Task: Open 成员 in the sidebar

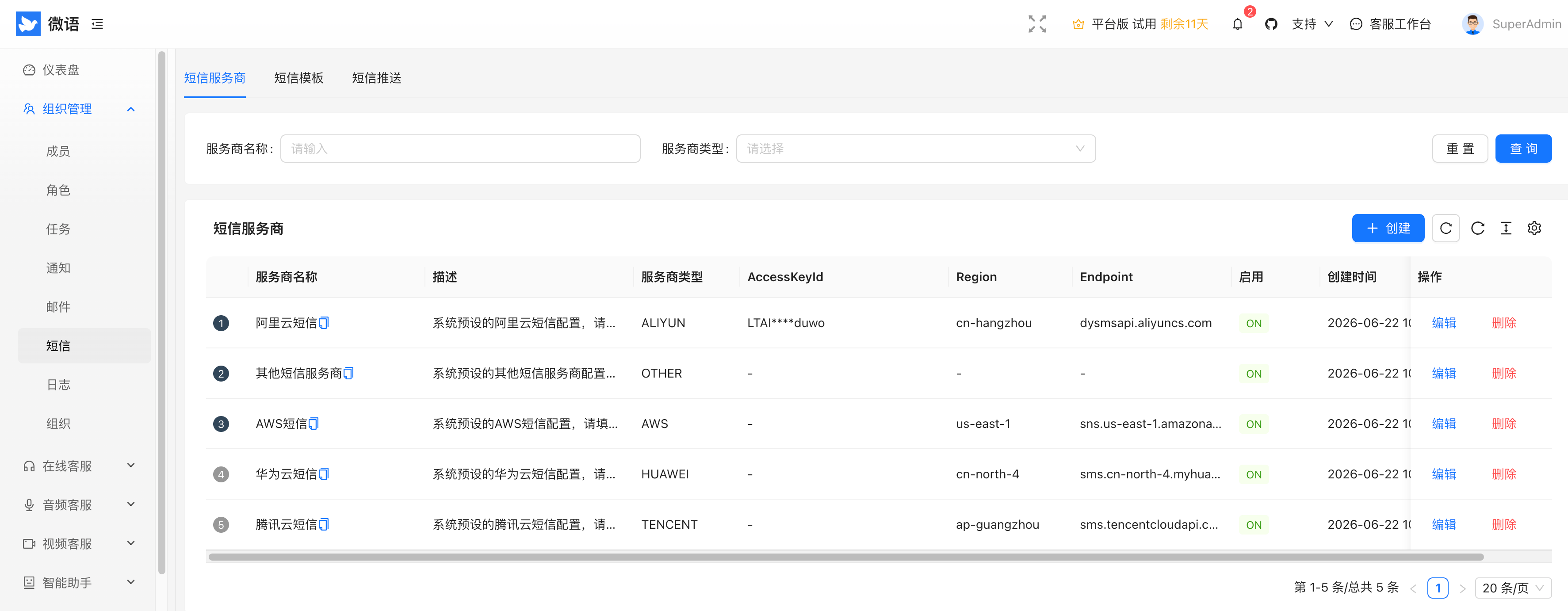Action: point(58,151)
